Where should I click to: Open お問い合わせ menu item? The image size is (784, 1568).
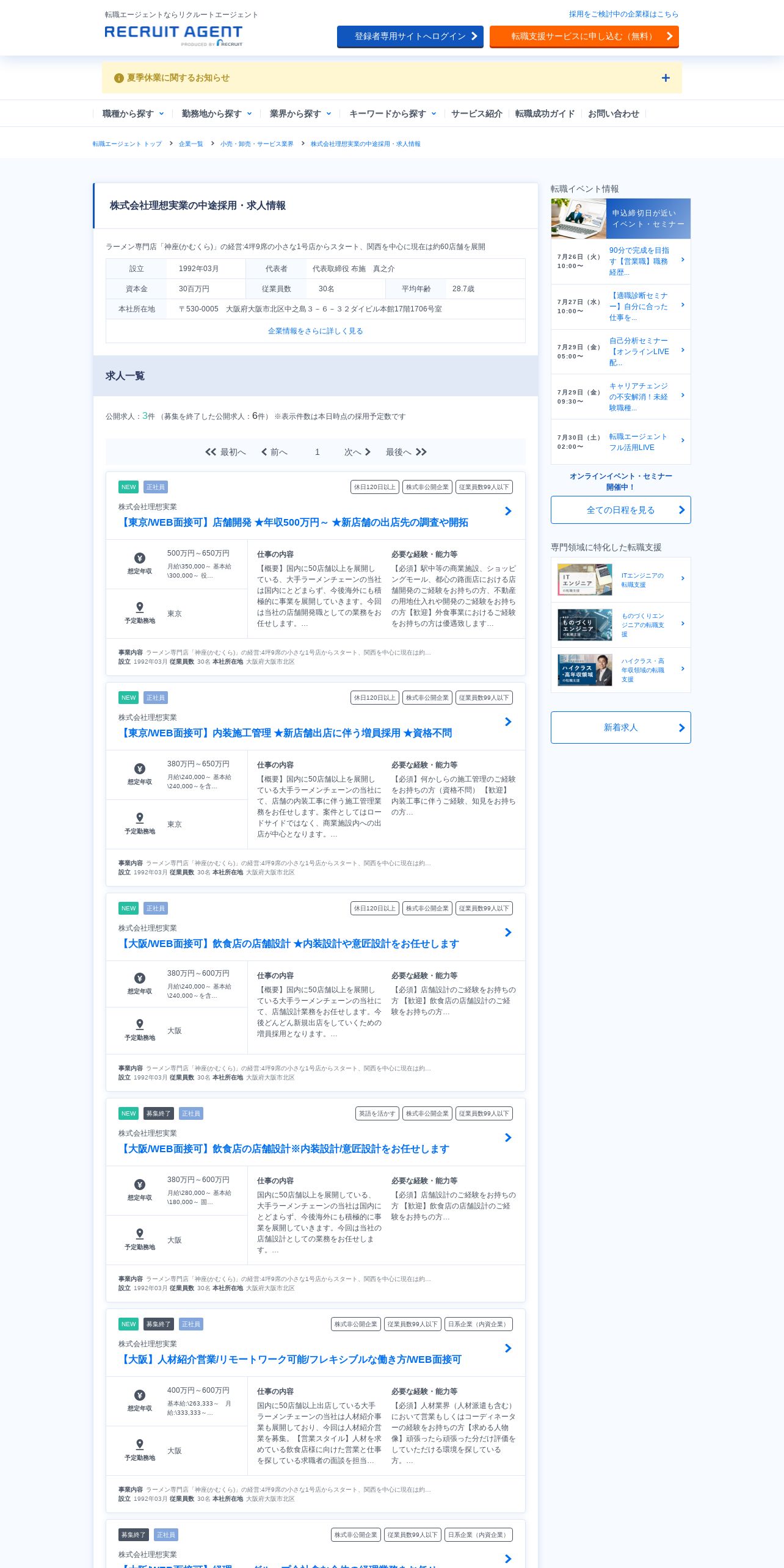pyautogui.click(x=613, y=114)
